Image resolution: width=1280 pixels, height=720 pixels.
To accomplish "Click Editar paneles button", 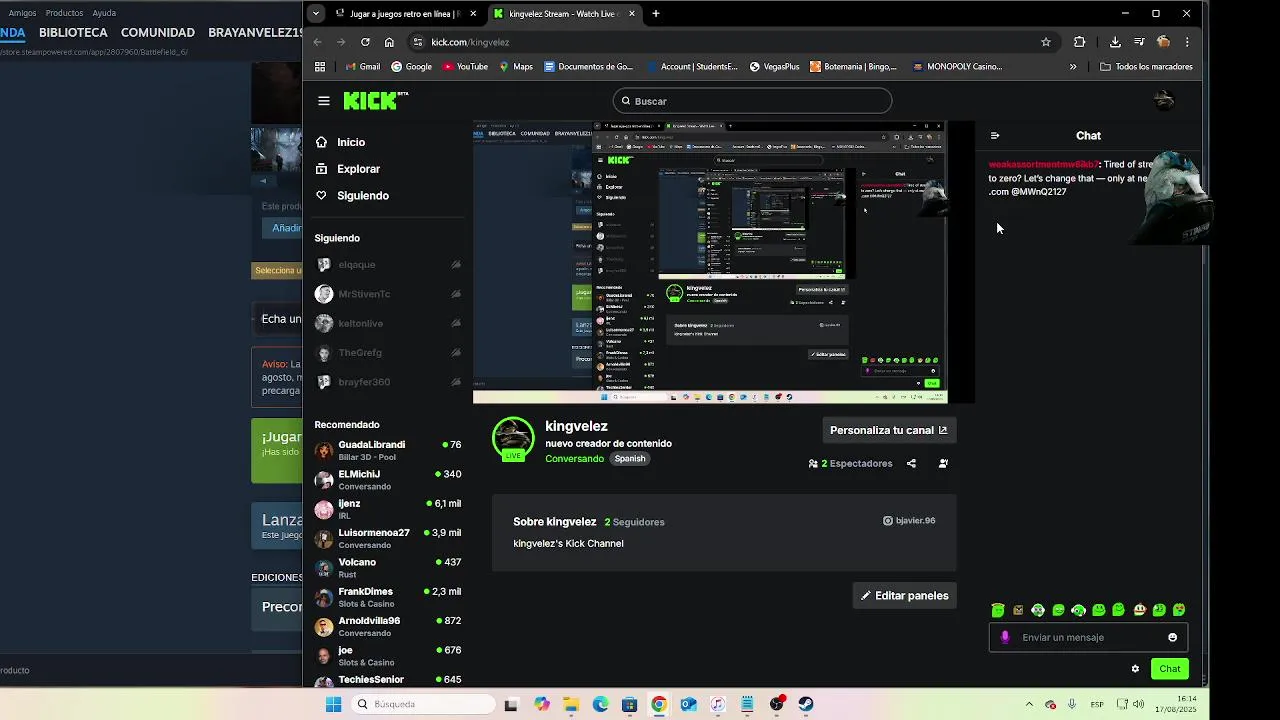I will 904,595.
